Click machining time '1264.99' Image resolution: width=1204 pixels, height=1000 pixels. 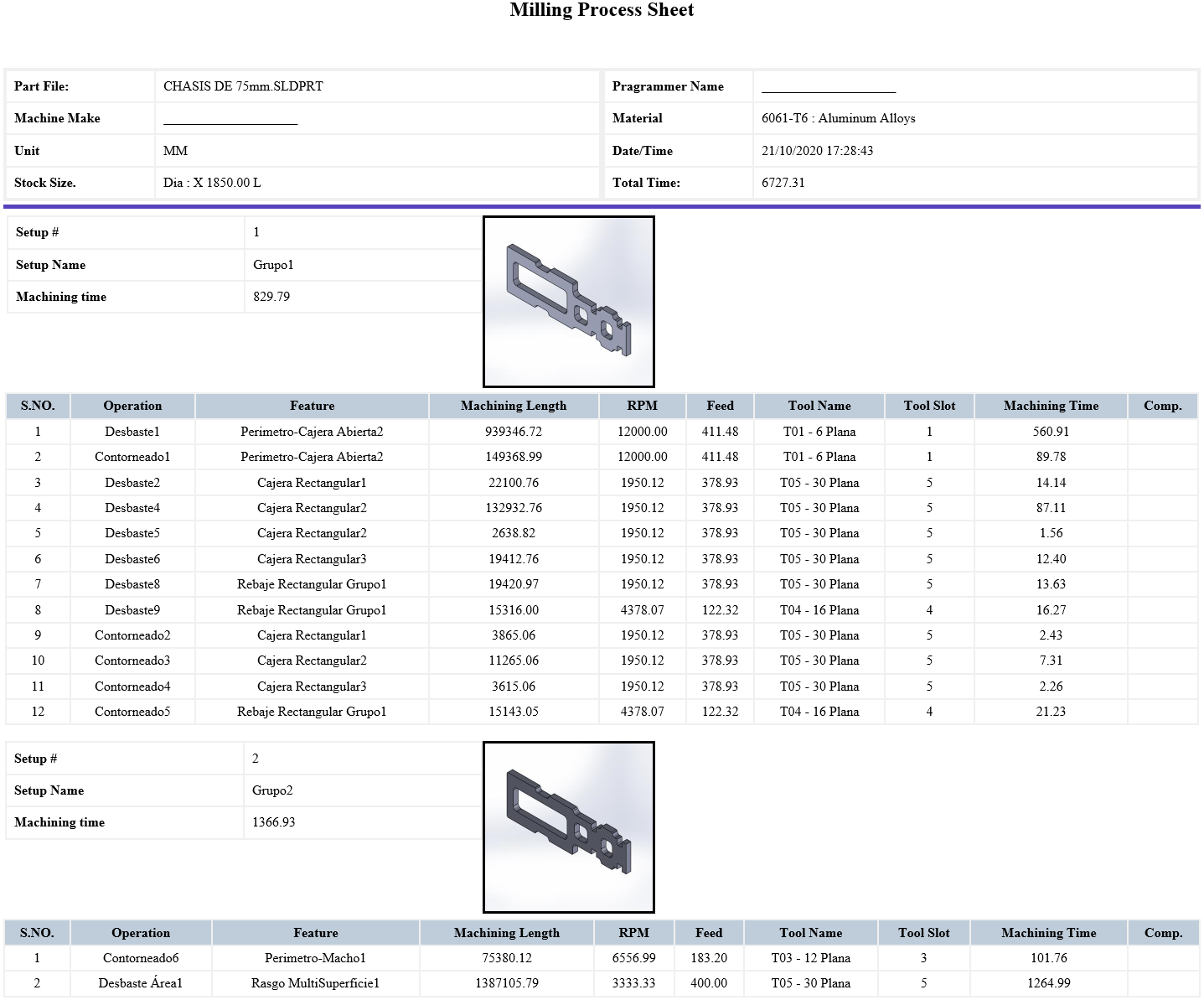[x=1049, y=983]
